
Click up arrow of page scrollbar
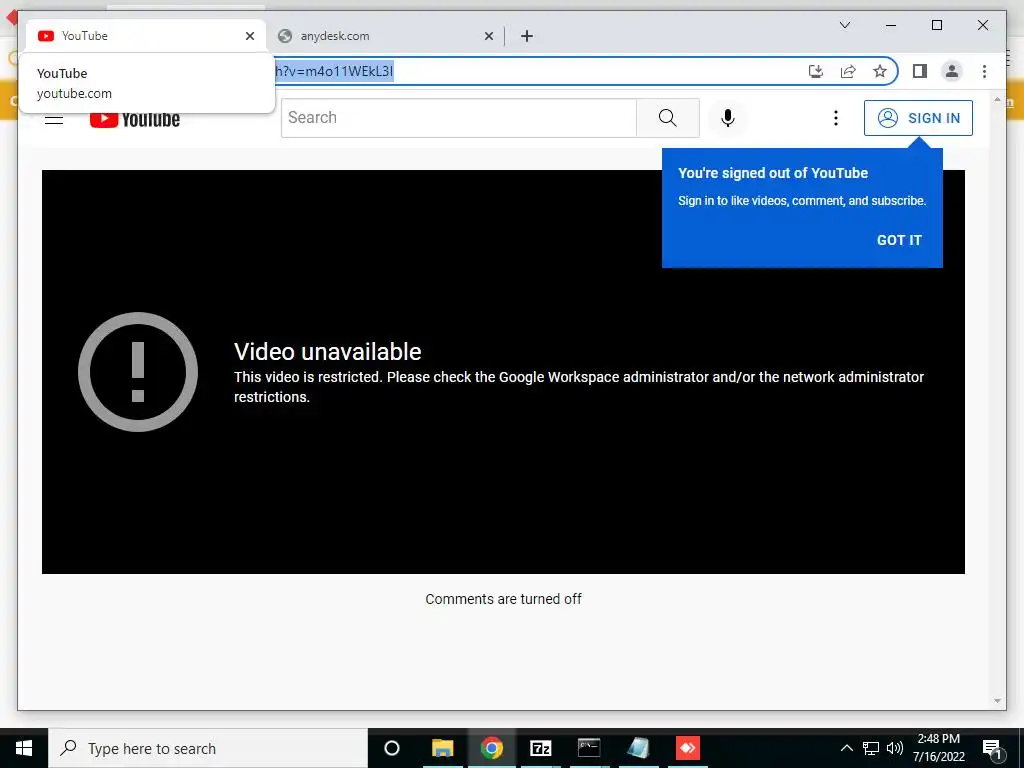pos(997,100)
